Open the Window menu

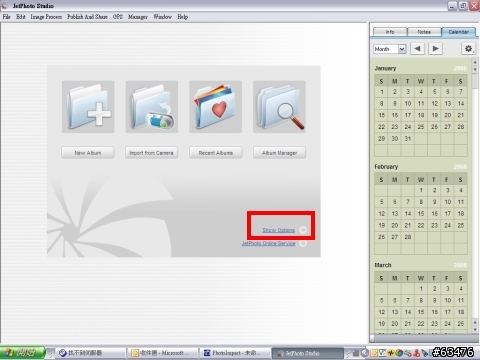(x=162, y=17)
